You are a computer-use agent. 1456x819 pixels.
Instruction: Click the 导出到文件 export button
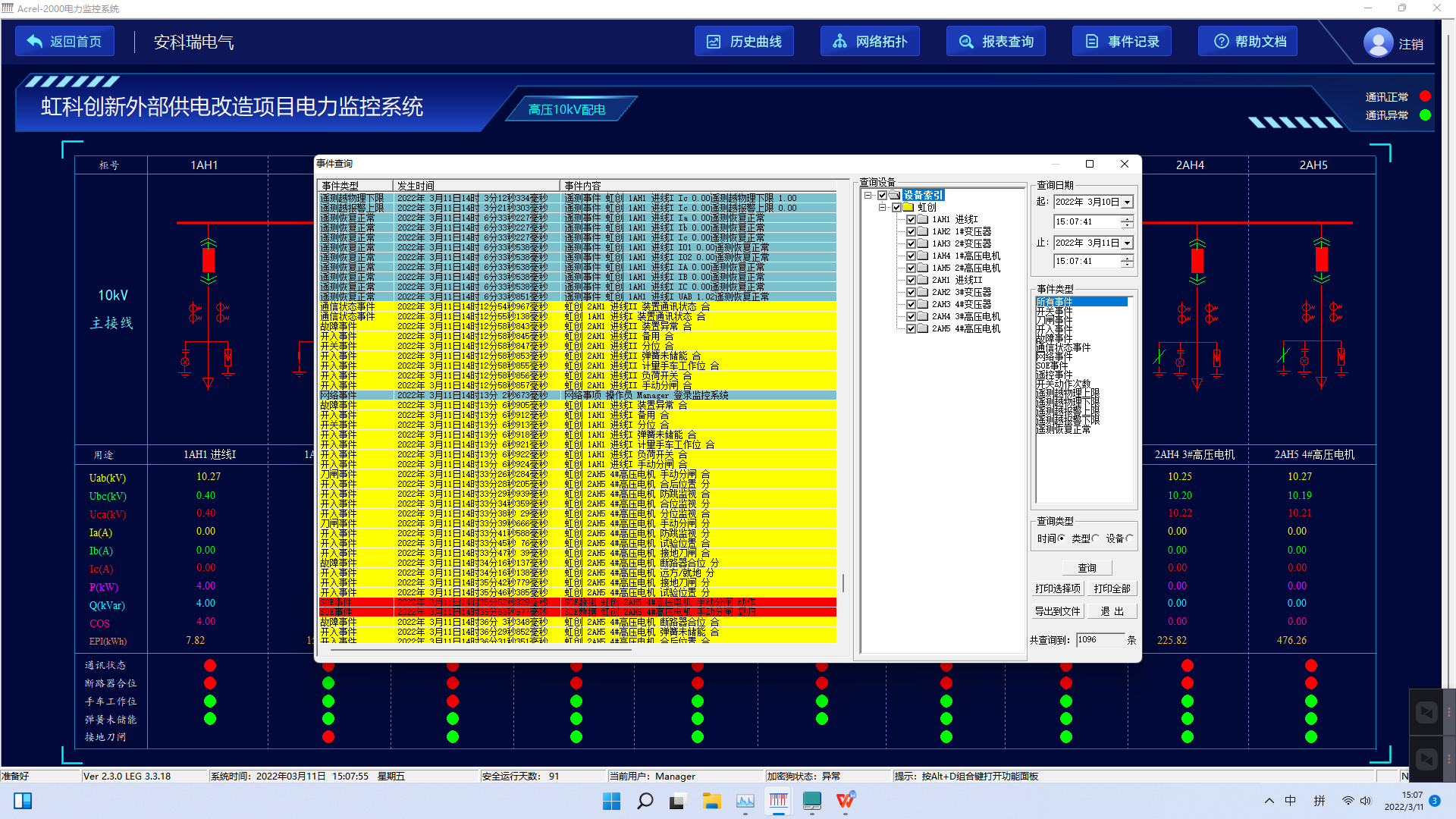click(x=1057, y=611)
